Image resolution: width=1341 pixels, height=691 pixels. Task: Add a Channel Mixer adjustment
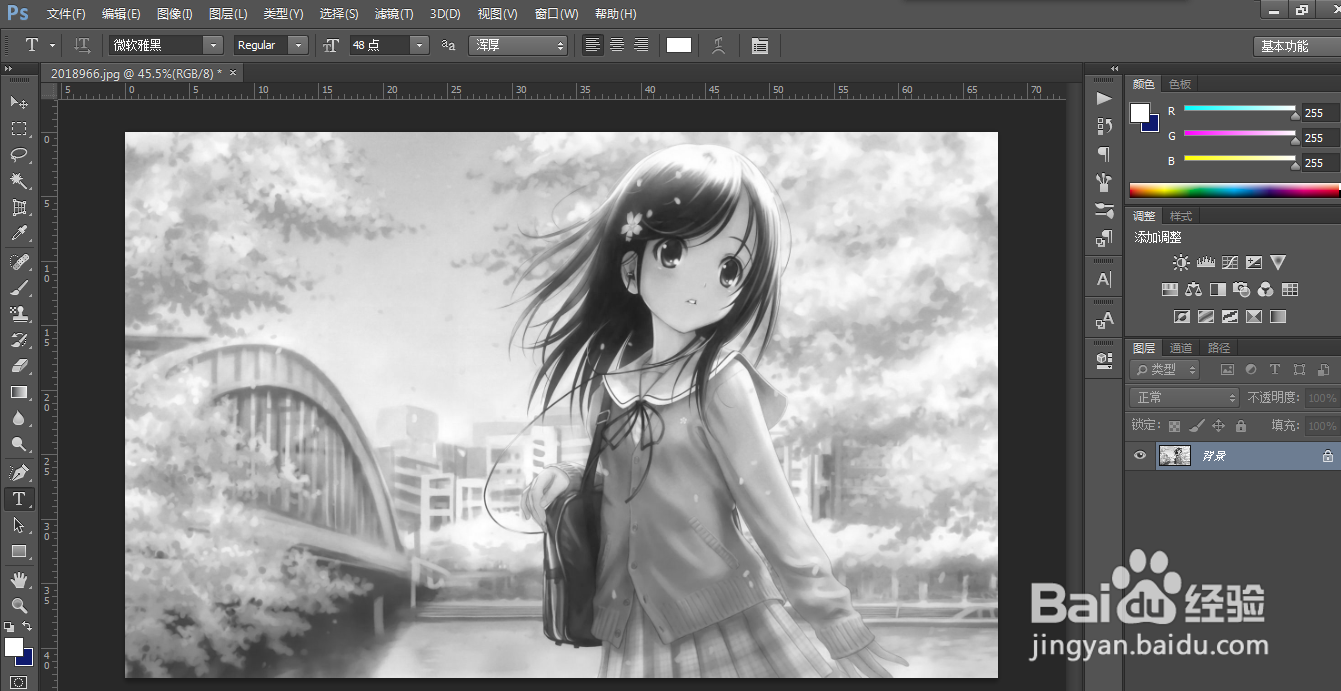tap(1265, 290)
